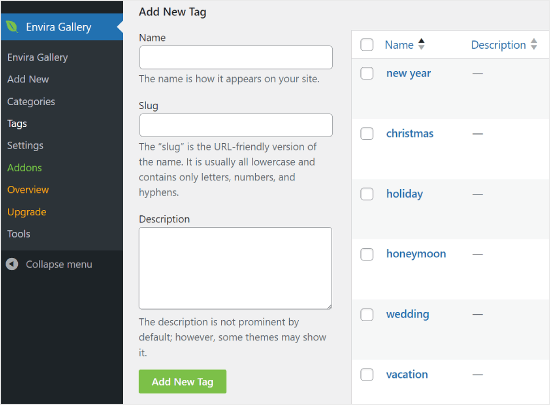Click inside the Description textarea
Viewport: 550px width, 405px height.
(235, 268)
